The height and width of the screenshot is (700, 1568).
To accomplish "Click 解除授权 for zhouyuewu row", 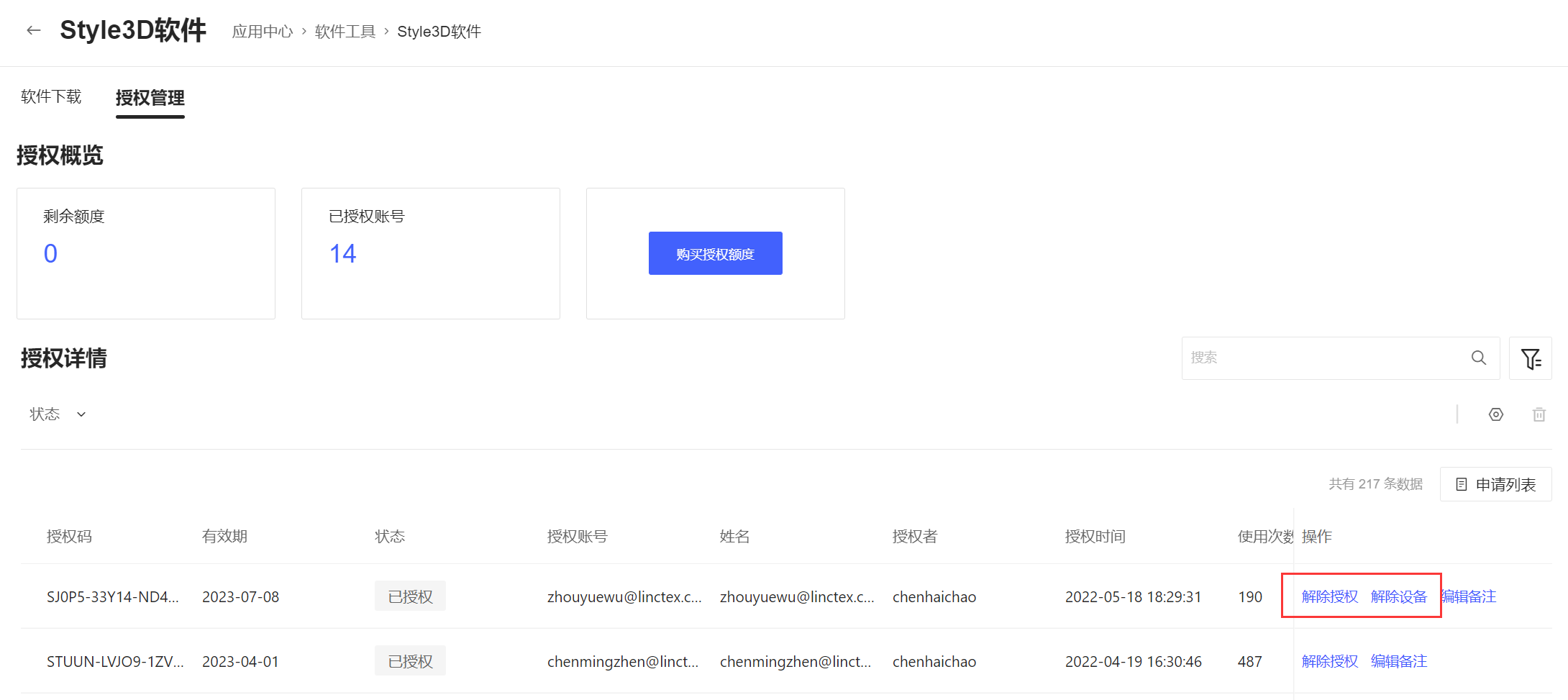I will tap(1329, 596).
